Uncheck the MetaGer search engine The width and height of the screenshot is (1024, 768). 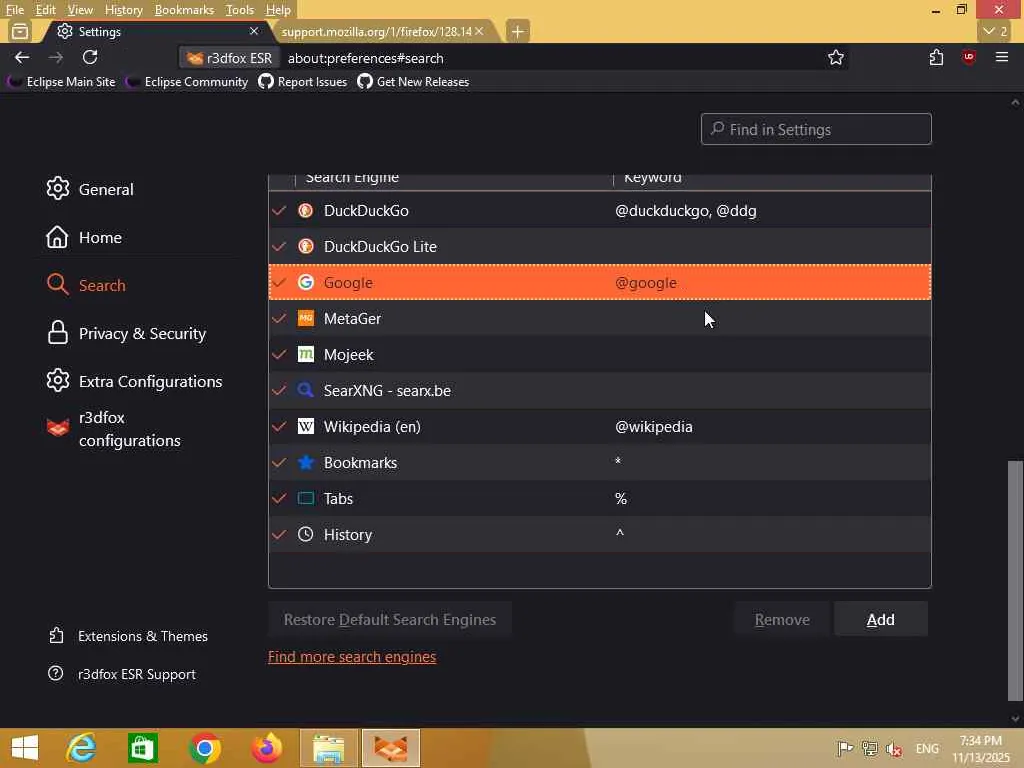click(279, 318)
